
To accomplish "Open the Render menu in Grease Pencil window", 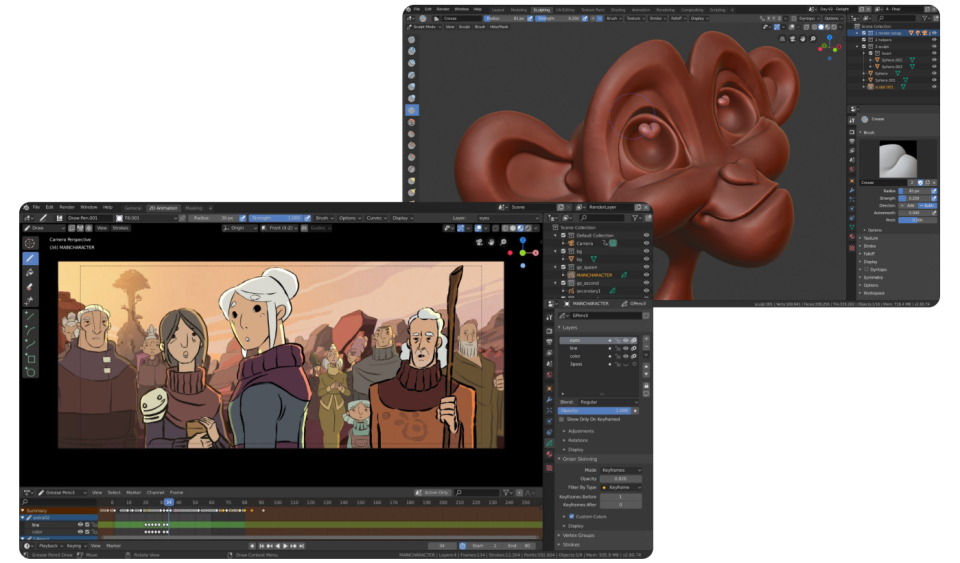I will coord(67,207).
